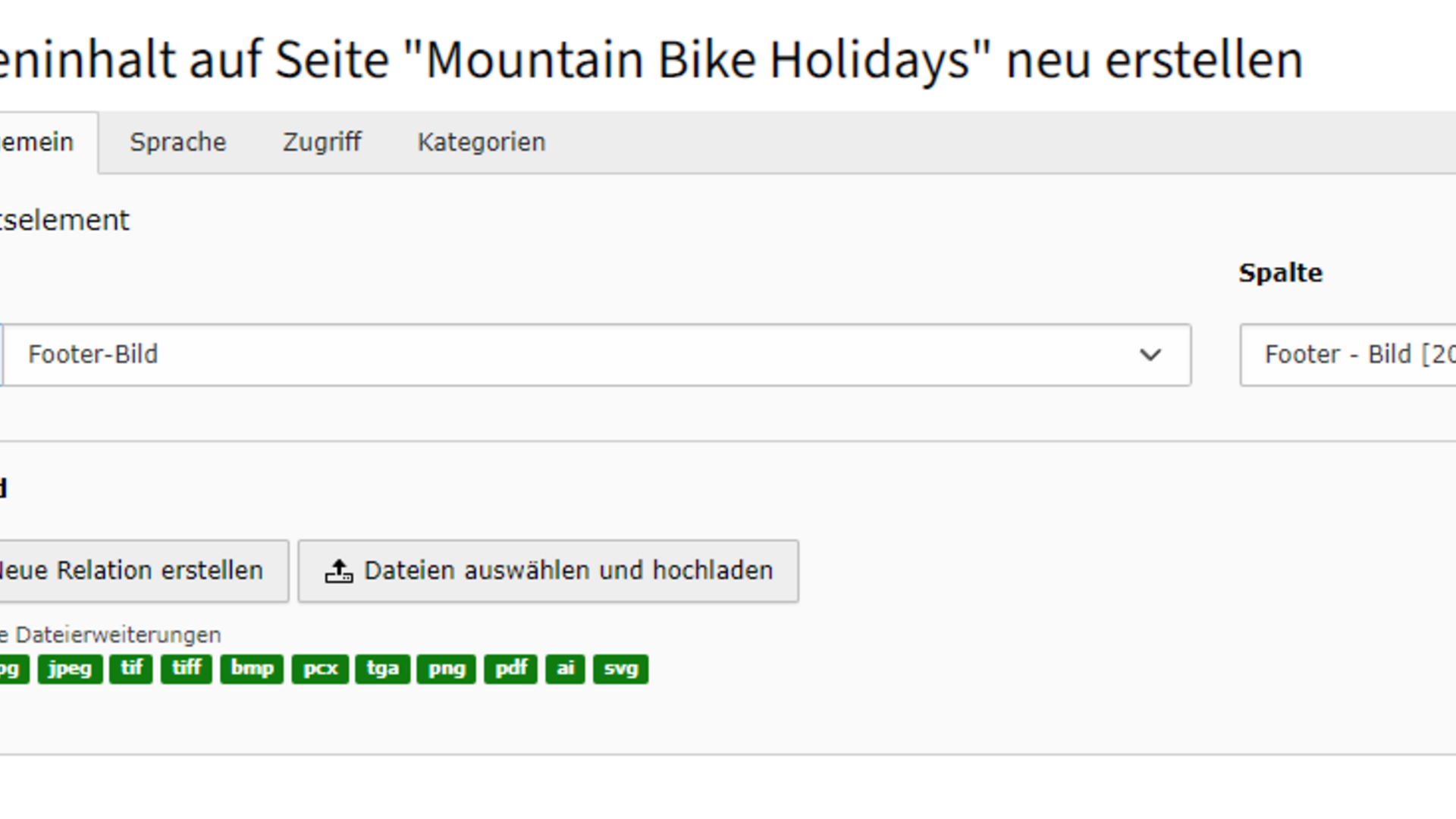Open the Zugriff tab
Screen dimensions: 1456x819
(322, 143)
